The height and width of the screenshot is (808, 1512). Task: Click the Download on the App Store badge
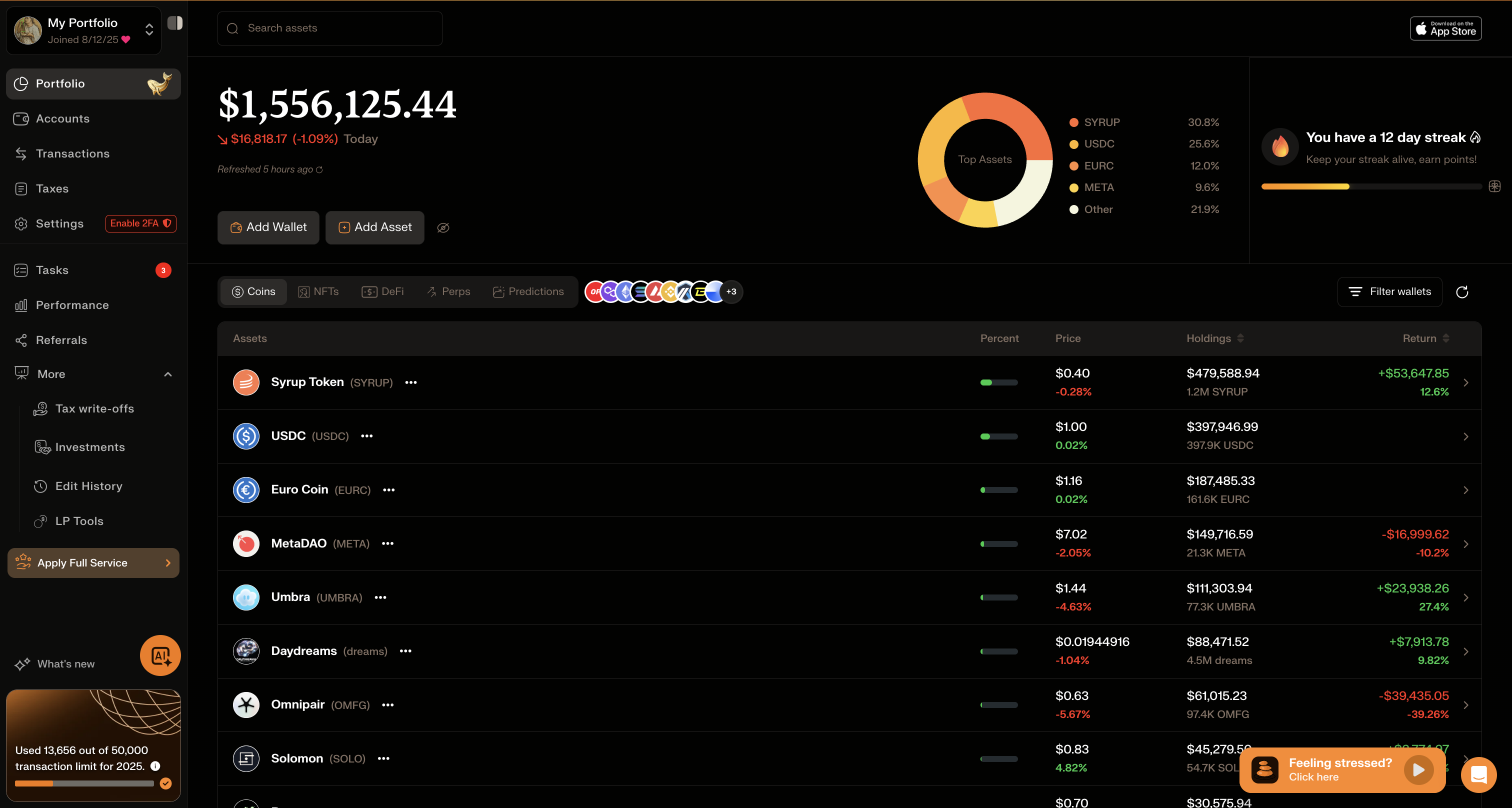tap(1445, 28)
